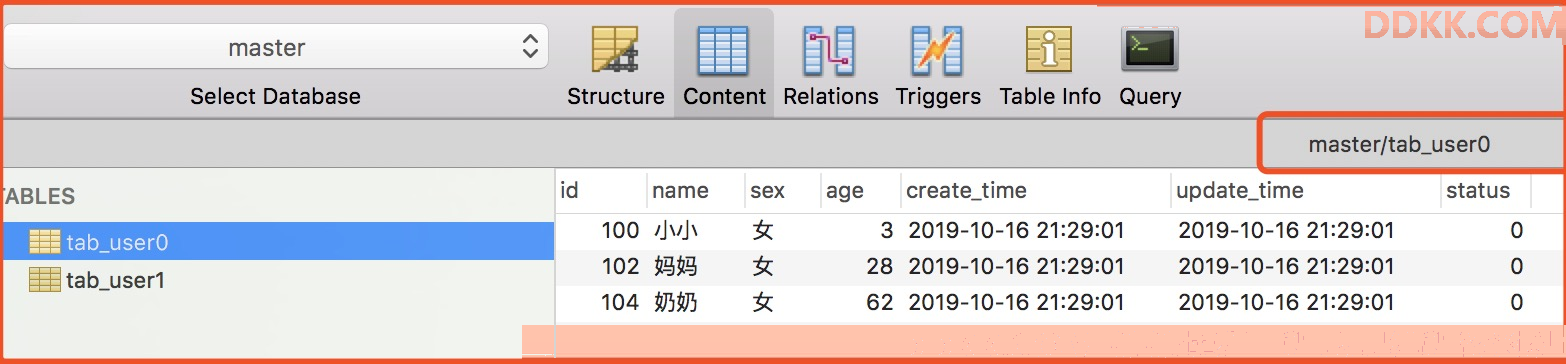Select the row with id 102
This screenshot has height=364, width=1566.
click(x=1043, y=267)
